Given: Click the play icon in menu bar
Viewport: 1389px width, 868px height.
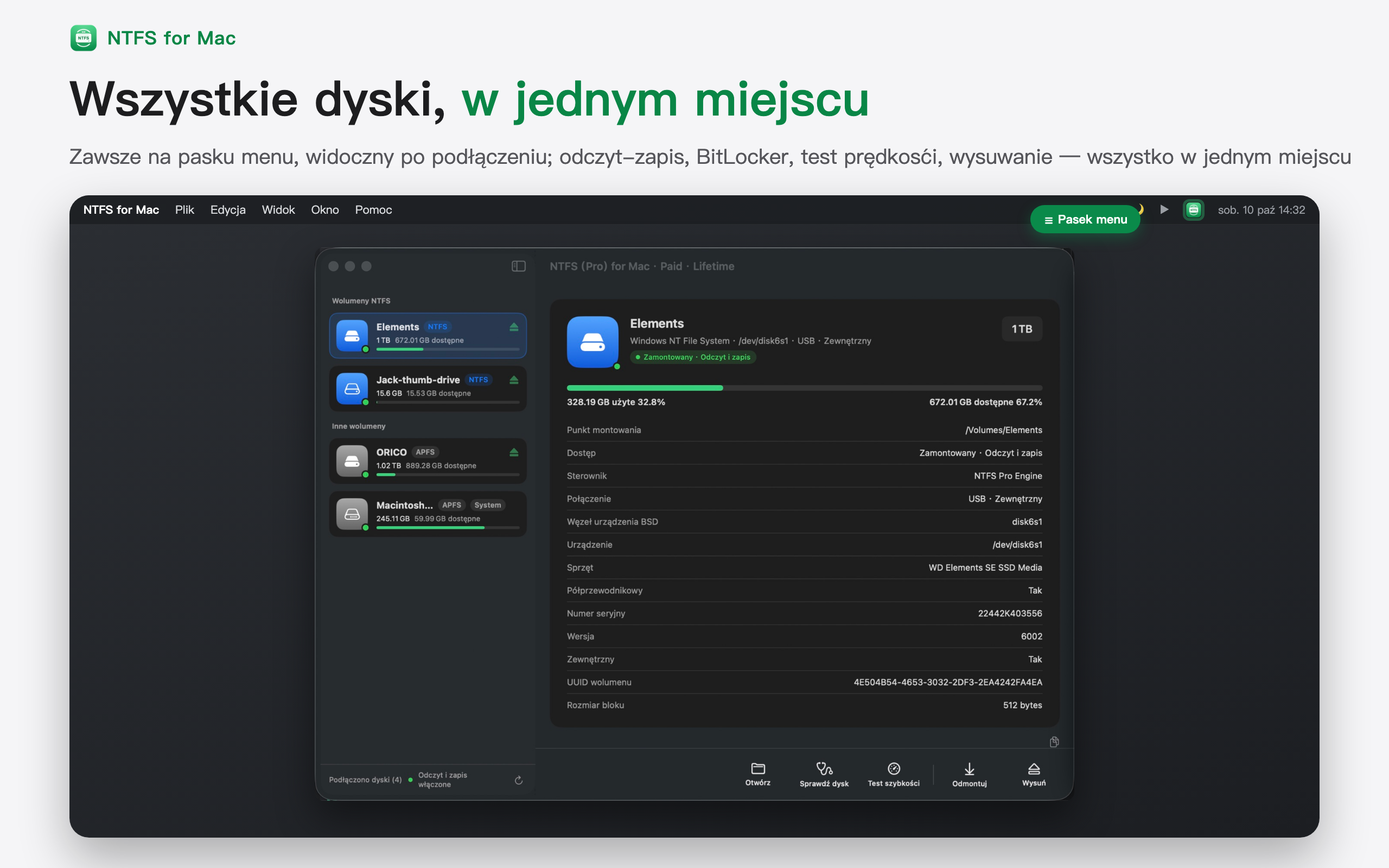Looking at the screenshot, I should 1164,209.
